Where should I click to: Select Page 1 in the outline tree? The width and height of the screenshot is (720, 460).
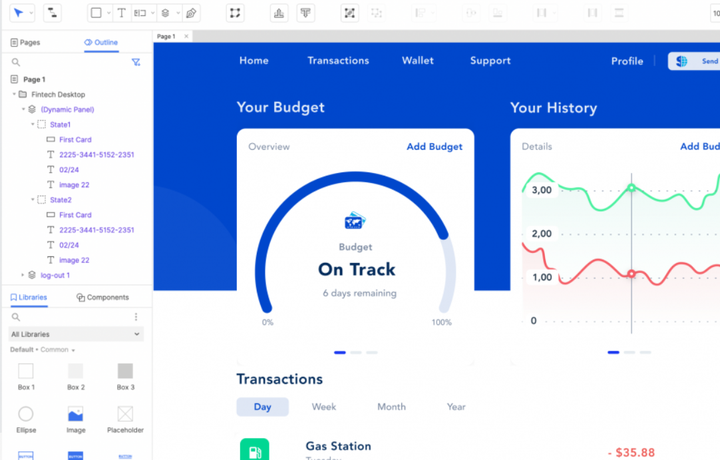point(34,79)
